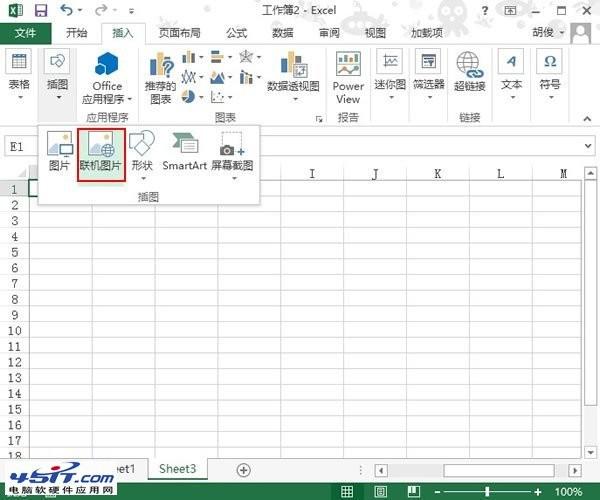
Task: Expand the 符号 symbols menu
Action: coord(550,75)
